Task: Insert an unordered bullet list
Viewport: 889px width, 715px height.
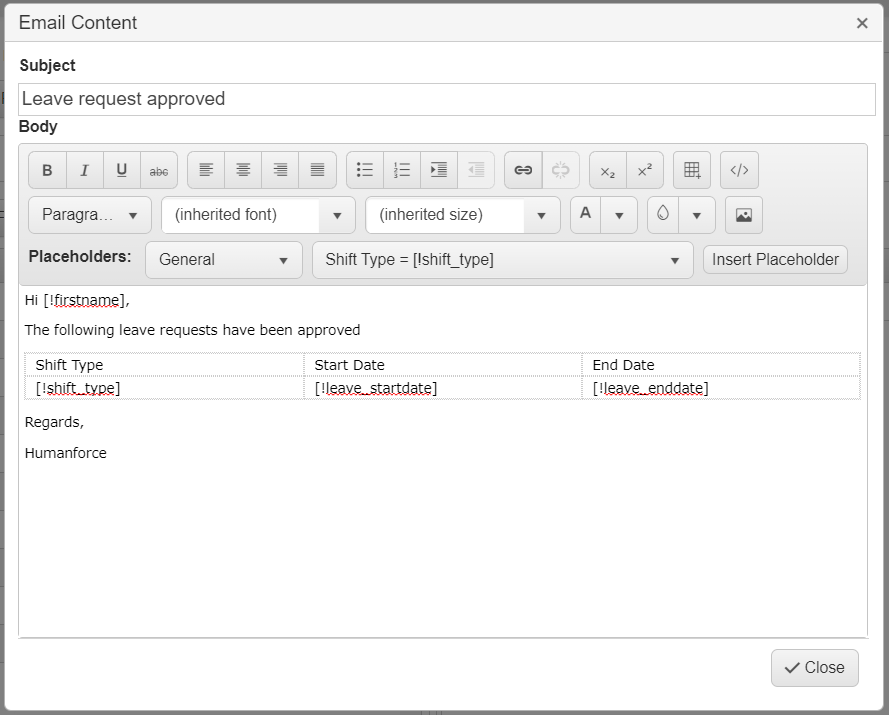Action: pos(365,170)
